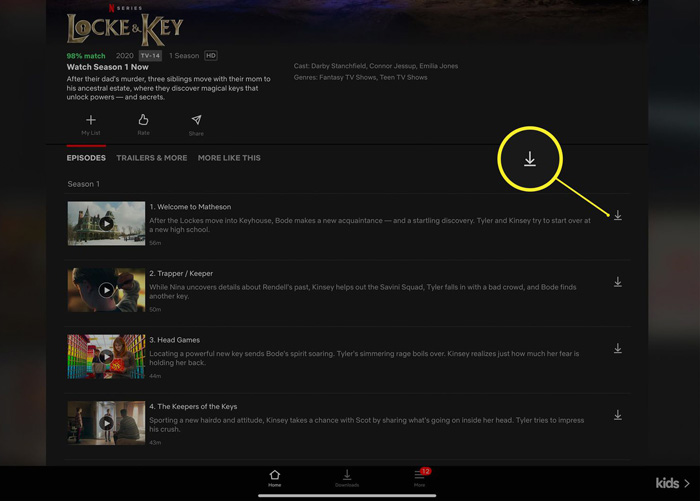Click the Genres line Fantasy TV Shows
The height and width of the screenshot is (501, 700).
[360, 77]
